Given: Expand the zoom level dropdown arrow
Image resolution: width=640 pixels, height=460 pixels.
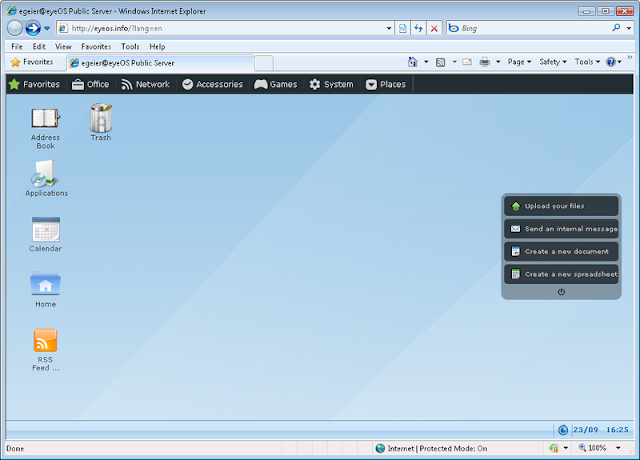Looking at the screenshot, I should click(x=618, y=448).
